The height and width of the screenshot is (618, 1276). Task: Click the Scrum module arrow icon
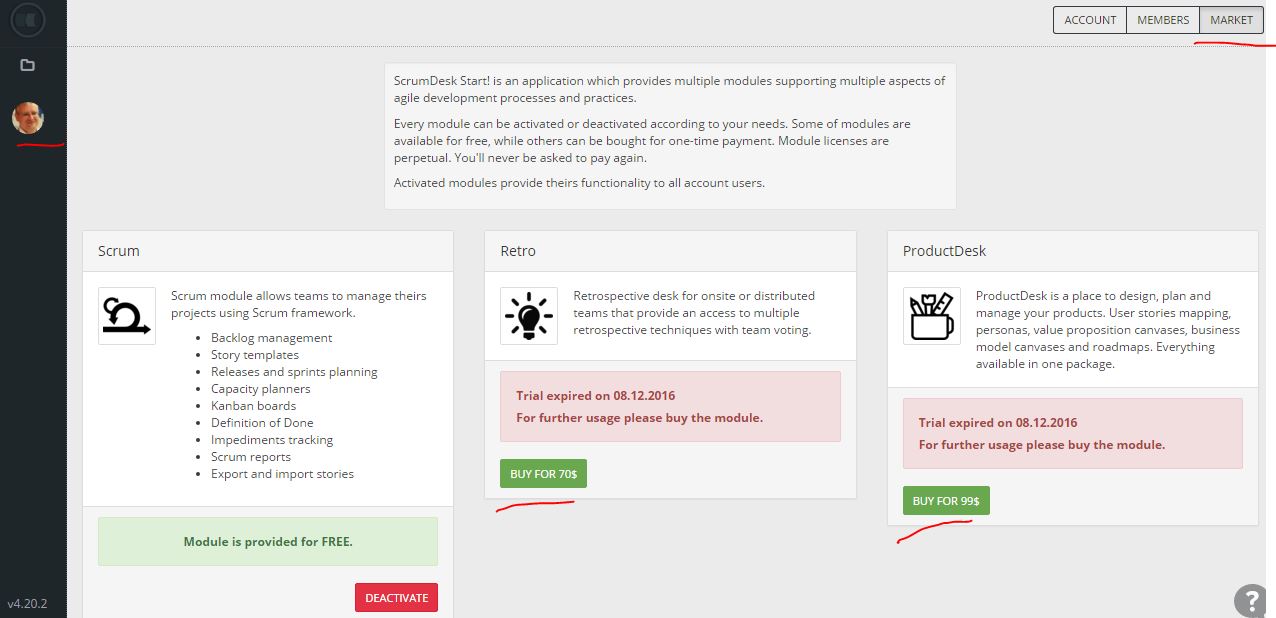pyautogui.click(x=127, y=316)
